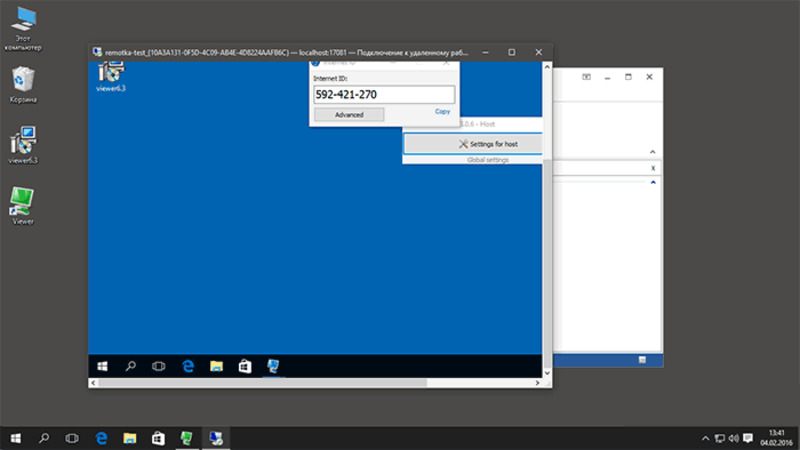Choose Settings for host menu entry

(x=473, y=144)
